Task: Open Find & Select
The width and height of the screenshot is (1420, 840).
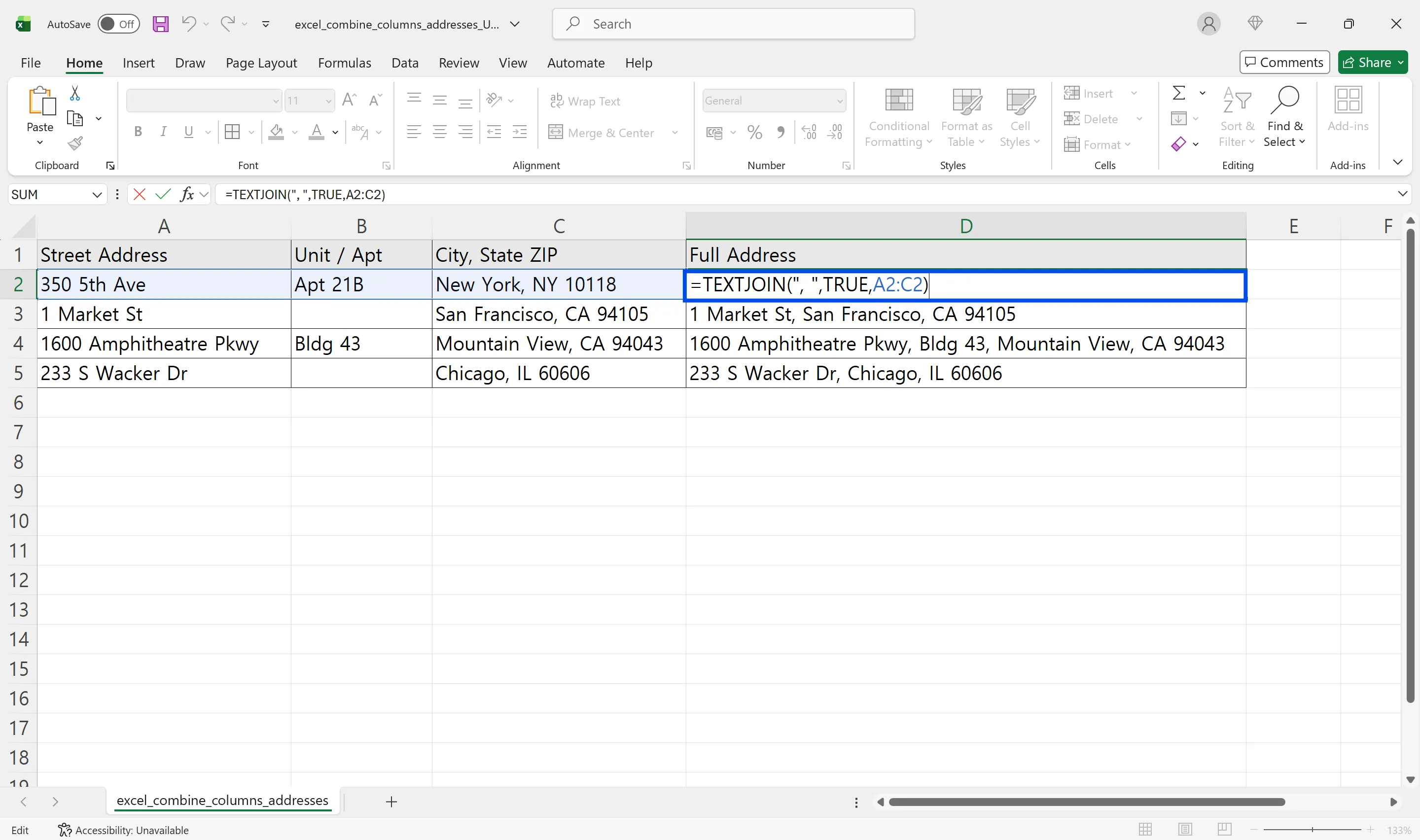Action: [x=1284, y=116]
